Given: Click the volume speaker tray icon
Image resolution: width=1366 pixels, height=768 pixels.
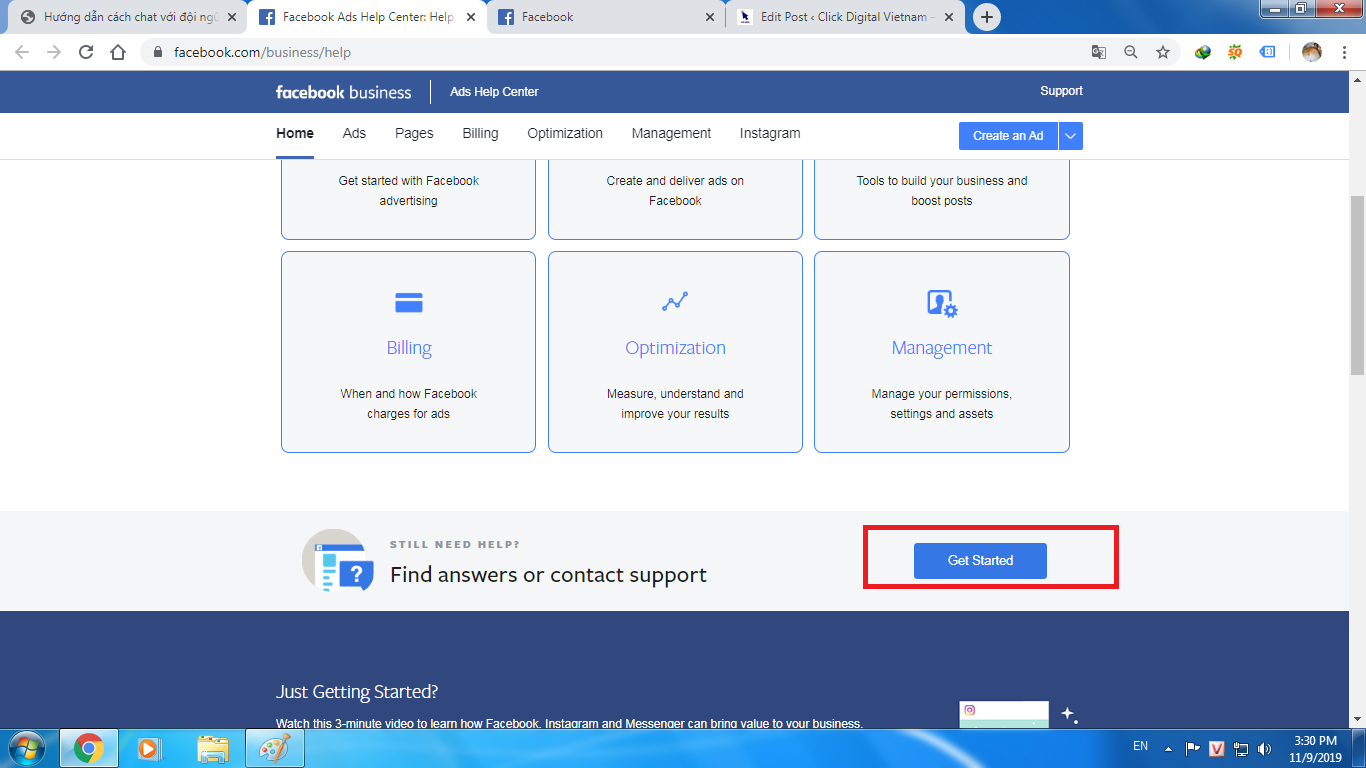Looking at the screenshot, I should (x=1265, y=748).
